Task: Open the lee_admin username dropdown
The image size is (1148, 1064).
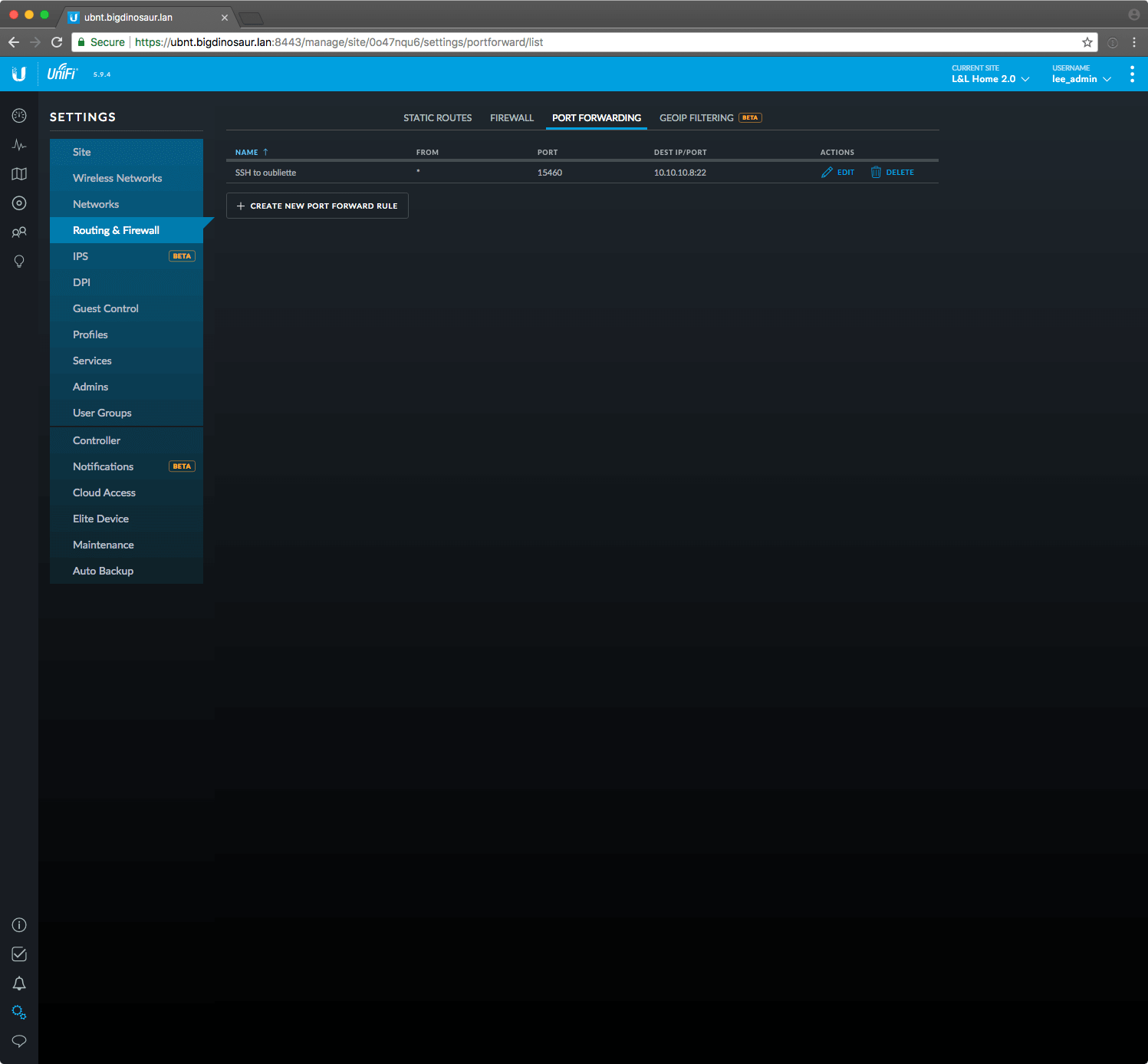Action: (1081, 79)
